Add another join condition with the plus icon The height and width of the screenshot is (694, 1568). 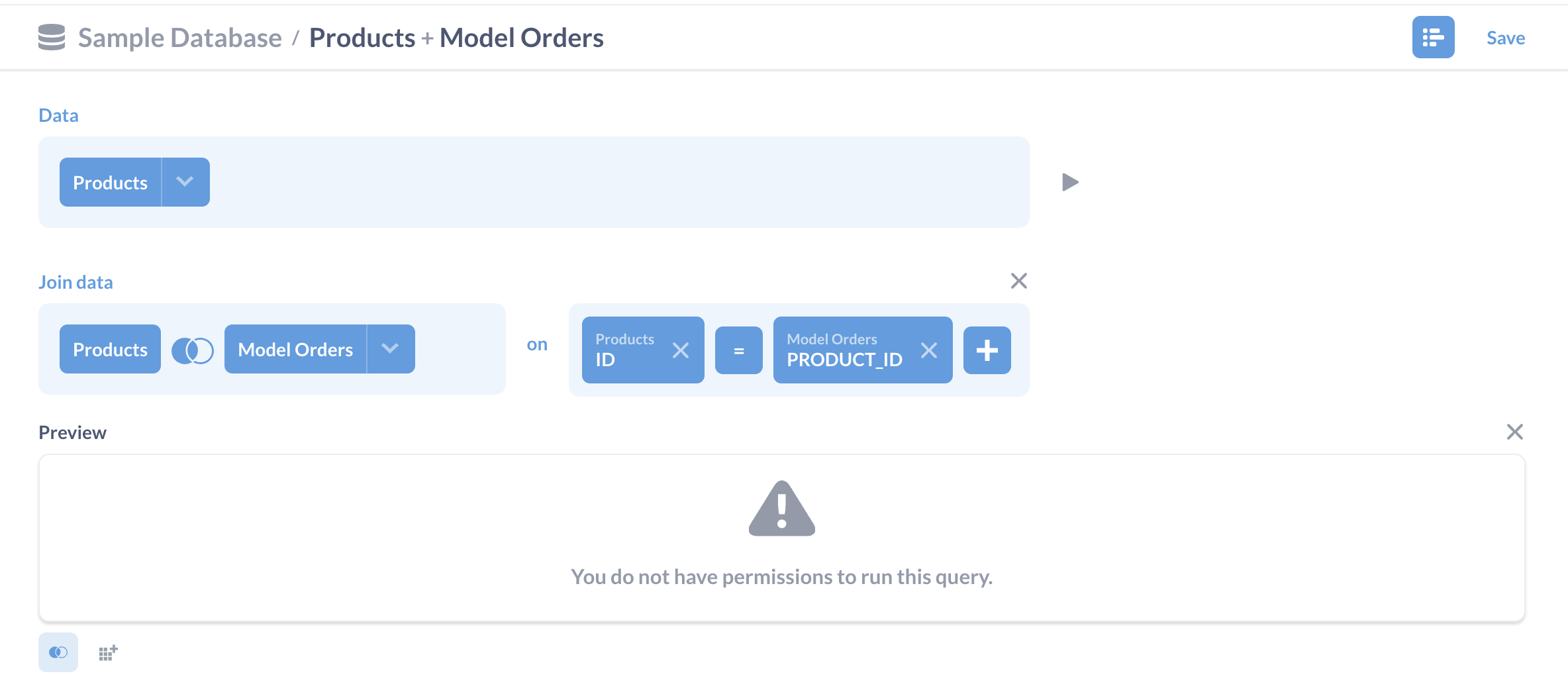point(987,350)
